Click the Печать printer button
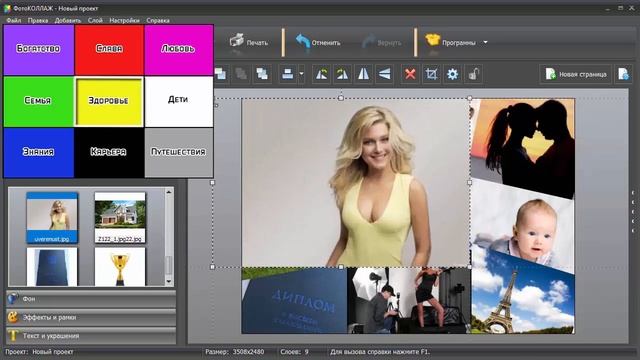 tap(248, 42)
